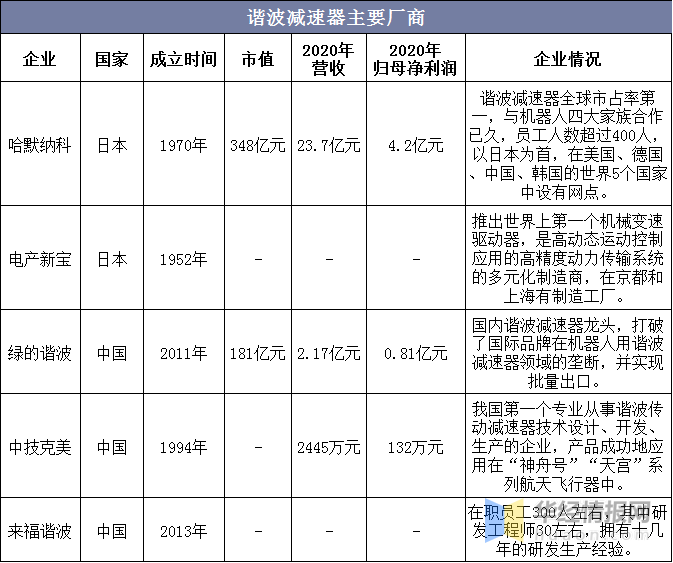Click 中国 in the 绿的谐波 row
Image resolution: width=673 pixels, height=563 pixels.
pos(112,353)
